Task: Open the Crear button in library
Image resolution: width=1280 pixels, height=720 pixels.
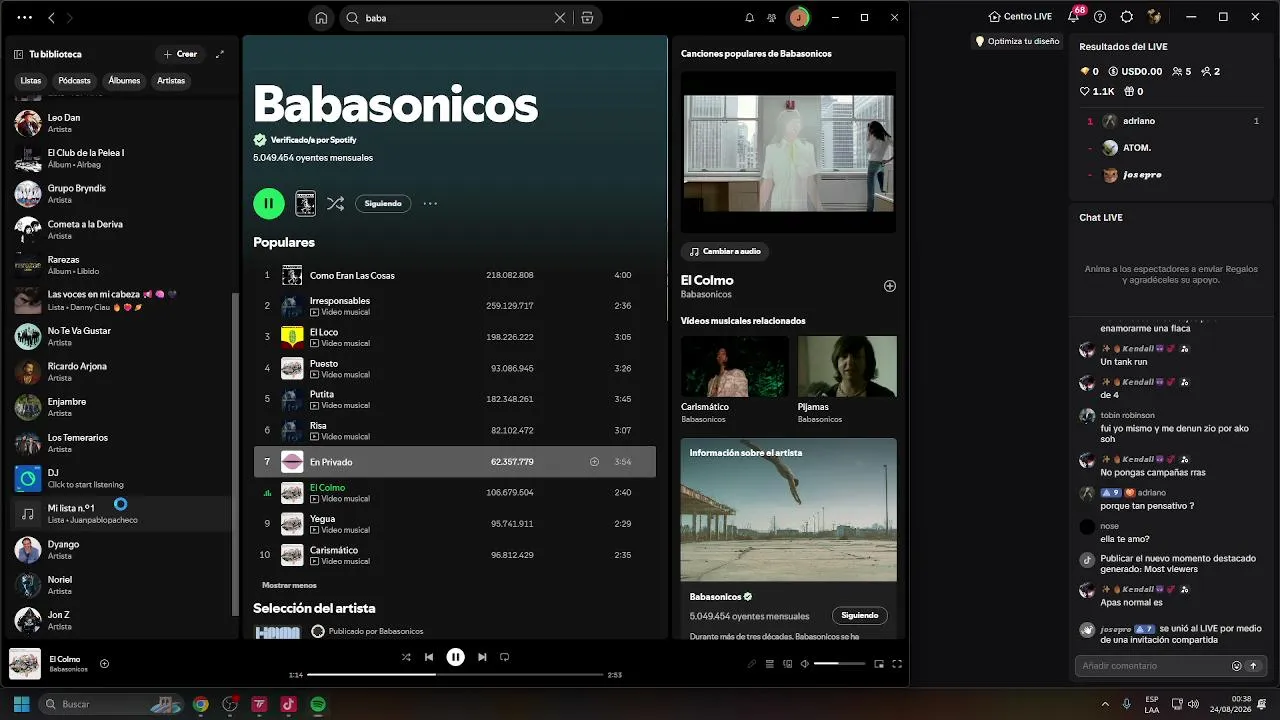Action: click(x=180, y=54)
